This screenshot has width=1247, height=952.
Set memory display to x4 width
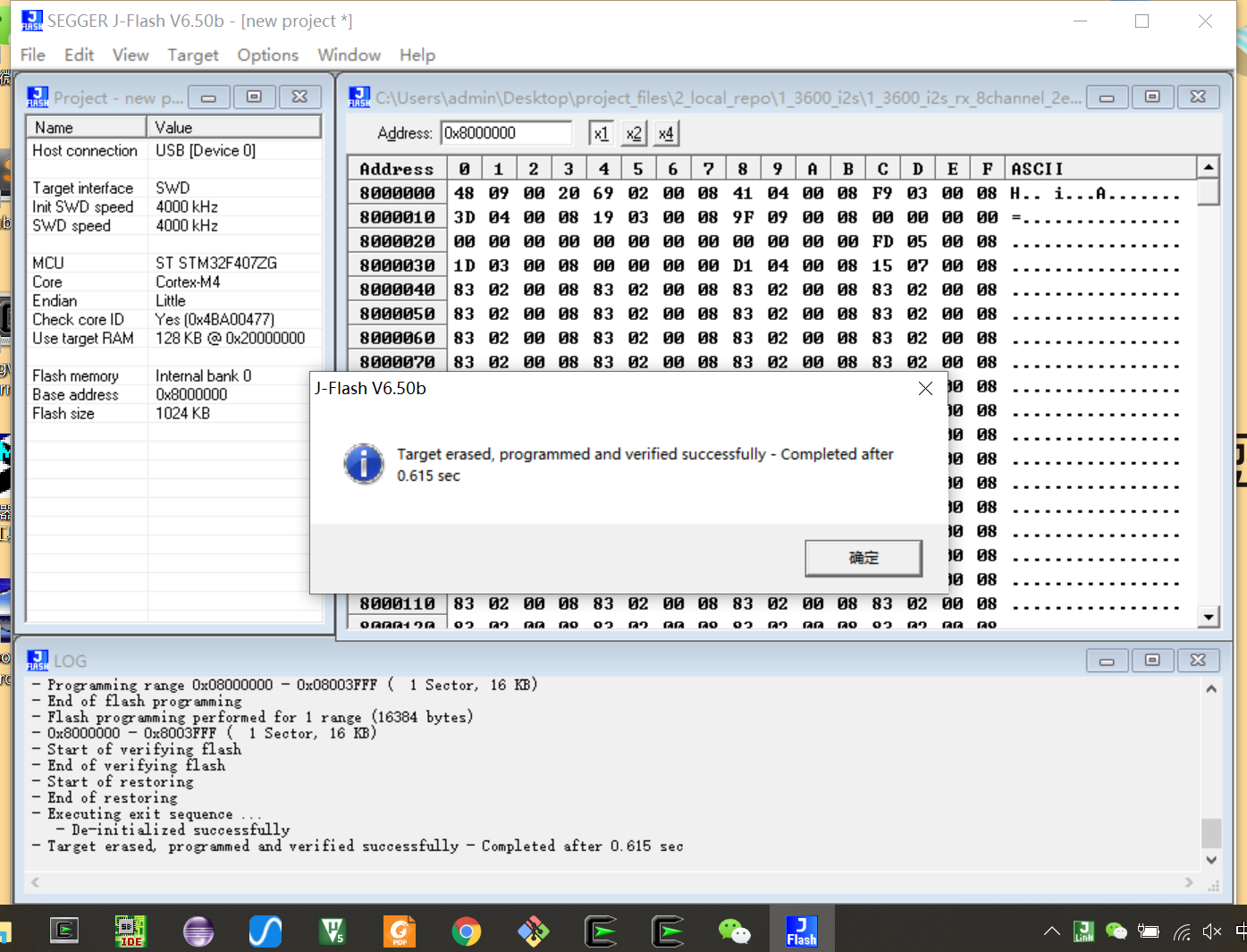pos(665,132)
